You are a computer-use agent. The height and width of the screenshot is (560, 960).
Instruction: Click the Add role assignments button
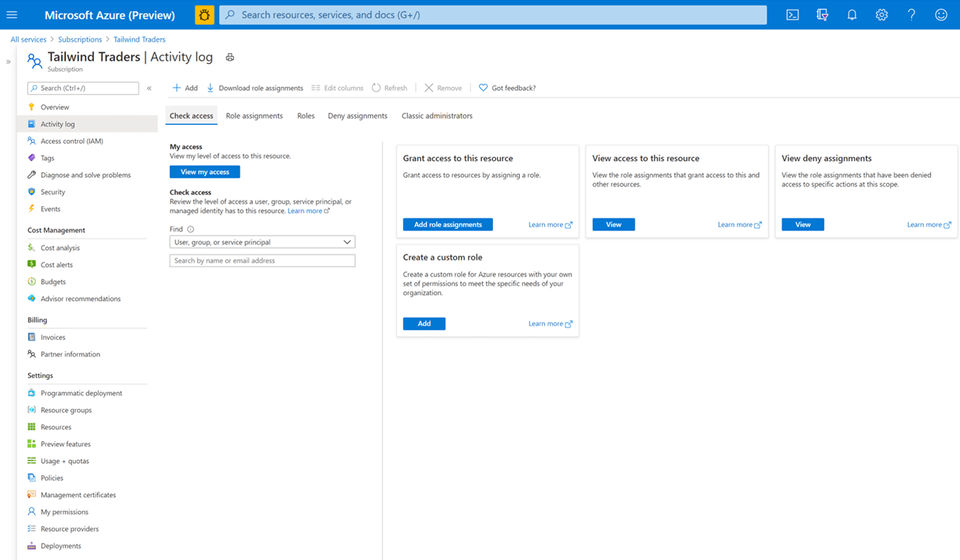pos(448,225)
